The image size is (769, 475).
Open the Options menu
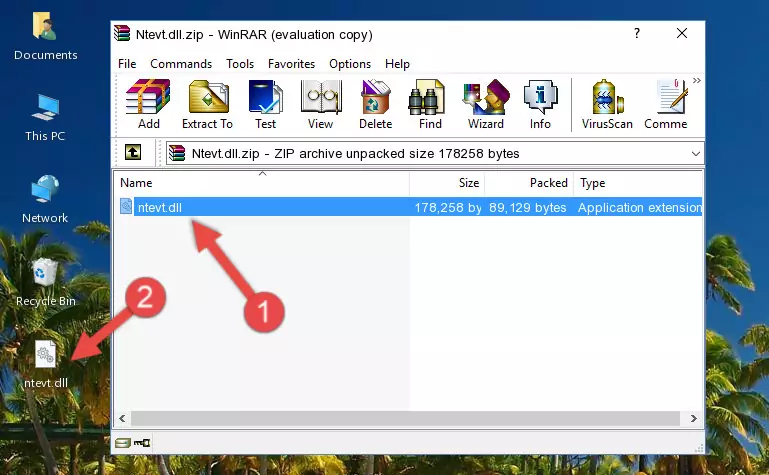coord(350,64)
